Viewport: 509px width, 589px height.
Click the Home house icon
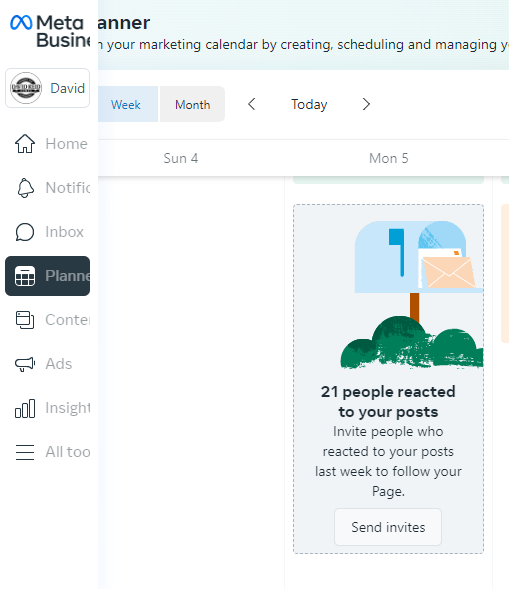click(25, 144)
